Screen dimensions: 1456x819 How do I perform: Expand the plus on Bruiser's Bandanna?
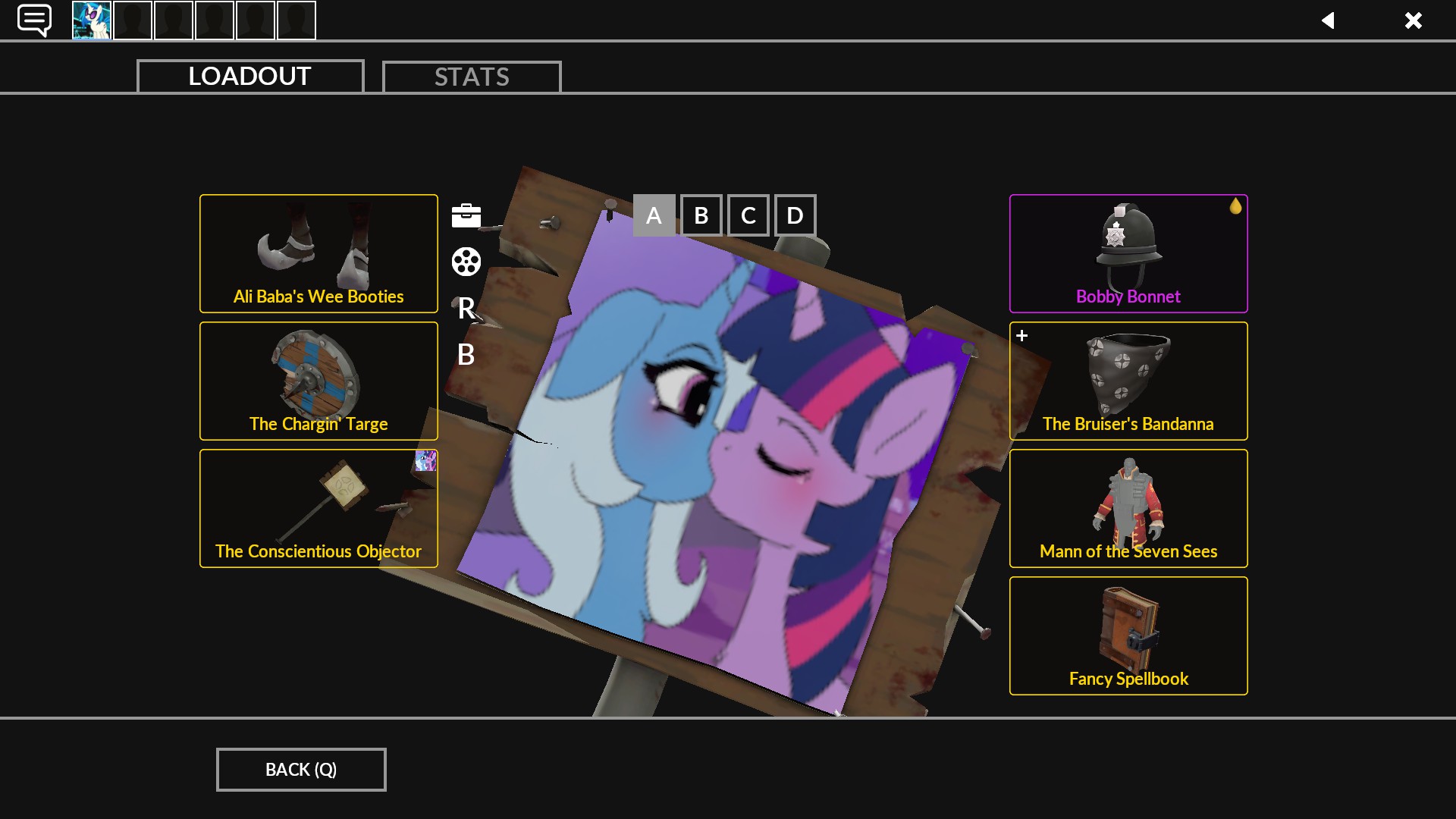(x=1022, y=335)
